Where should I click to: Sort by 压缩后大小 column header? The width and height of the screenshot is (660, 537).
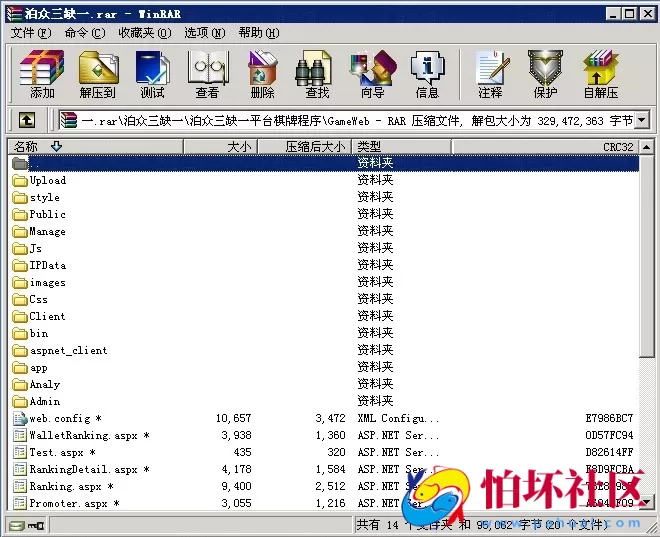pos(304,146)
